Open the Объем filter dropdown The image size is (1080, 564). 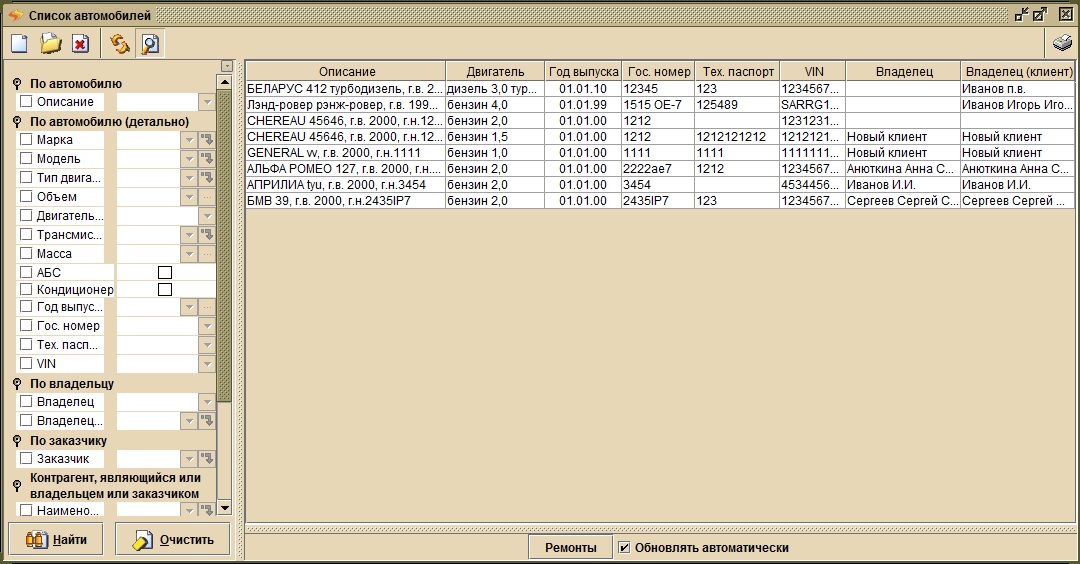tap(189, 197)
